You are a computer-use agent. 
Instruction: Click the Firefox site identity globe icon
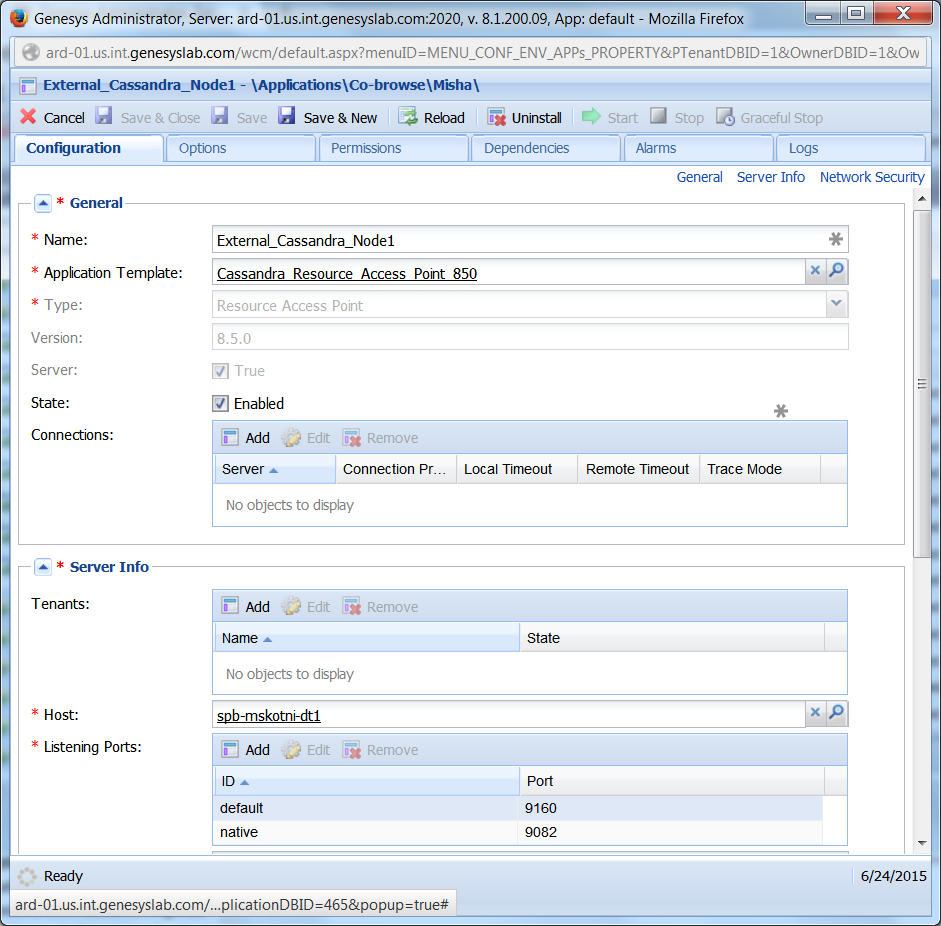[31, 53]
